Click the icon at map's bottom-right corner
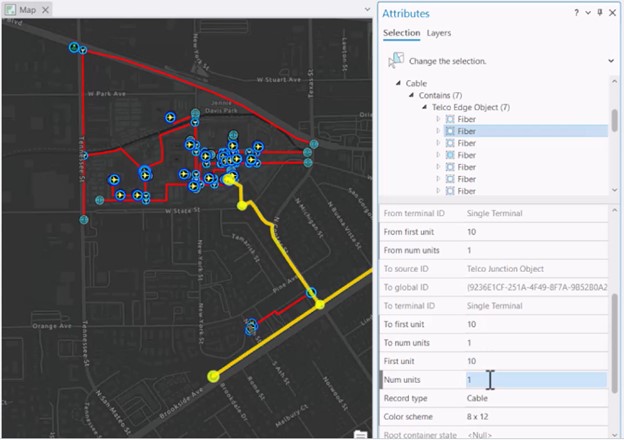 (x=359, y=433)
